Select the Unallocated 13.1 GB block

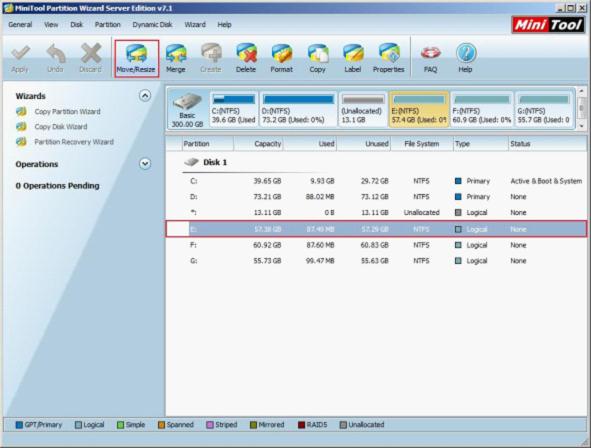363,109
